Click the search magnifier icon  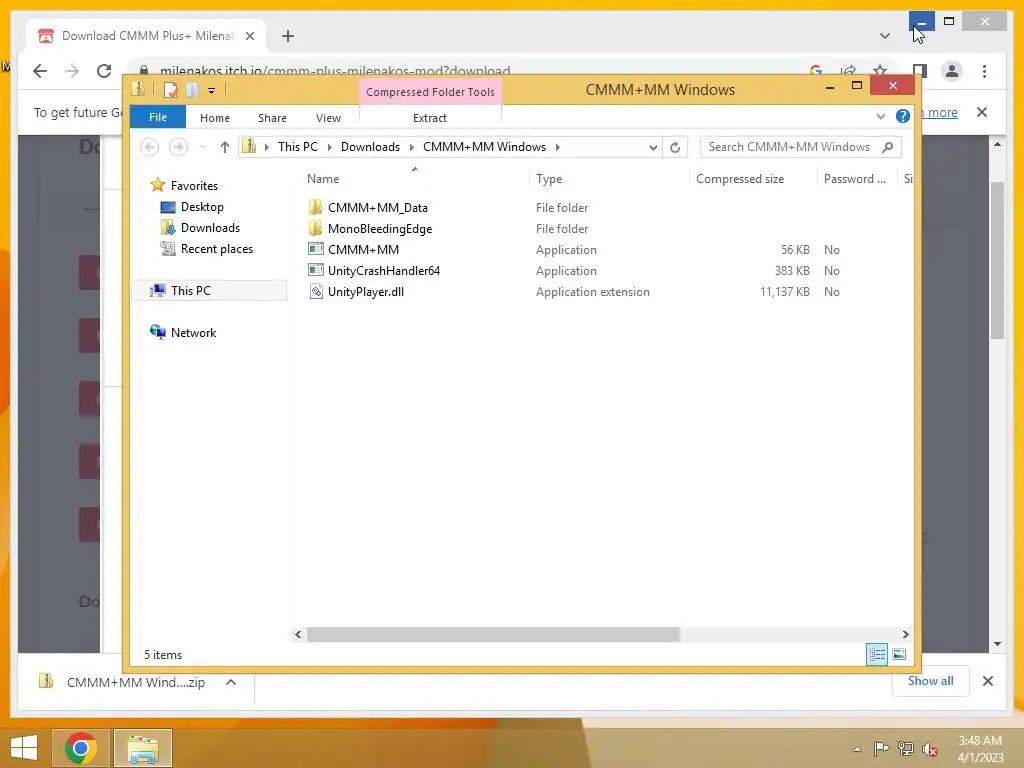[x=888, y=147]
